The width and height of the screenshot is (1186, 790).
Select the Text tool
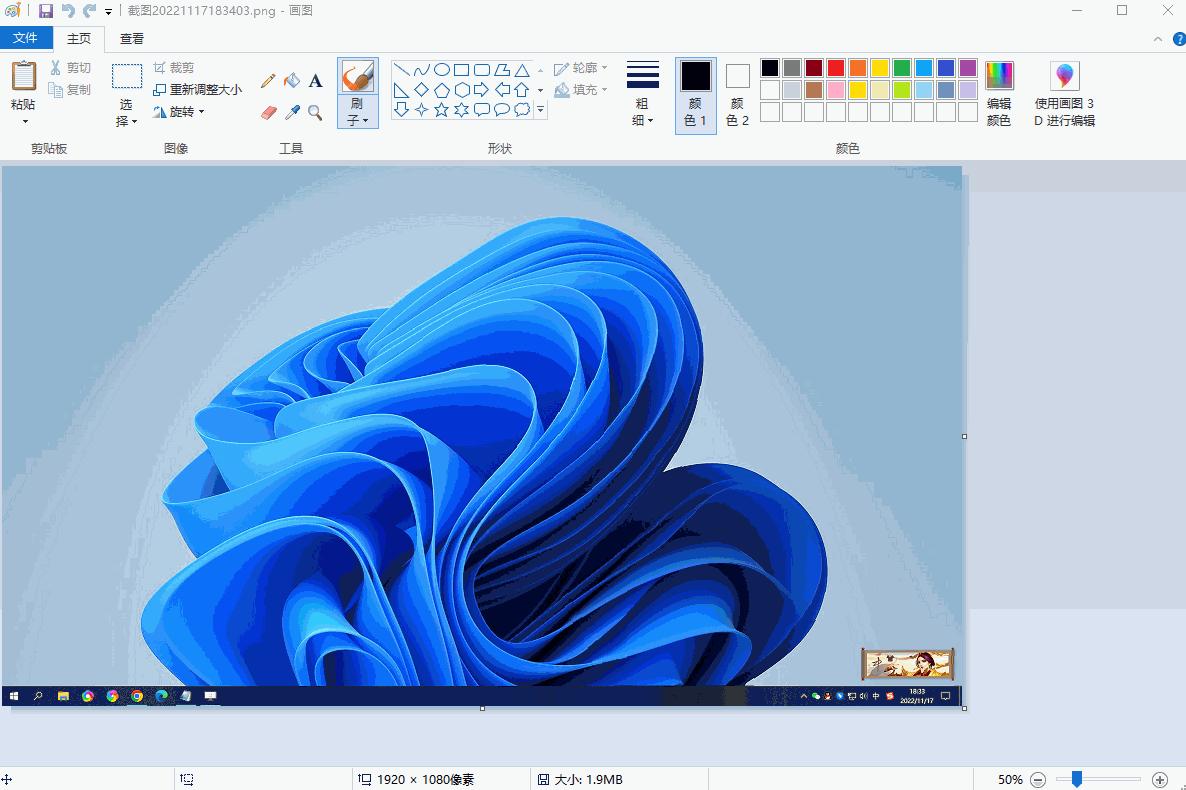coord(316,80)
